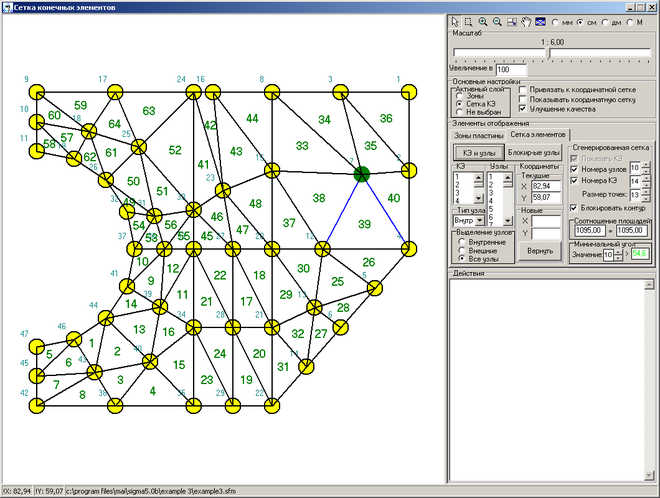This screenshot has height=498, width=660.
Task: Click yellow node 47 on the left edge
Action: pyautogui.click(x=37, y=346)
